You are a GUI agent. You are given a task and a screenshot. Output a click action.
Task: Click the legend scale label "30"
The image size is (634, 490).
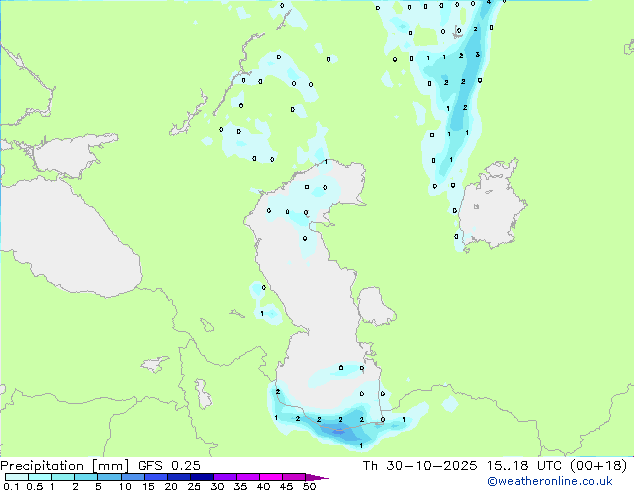pos(217,486)
